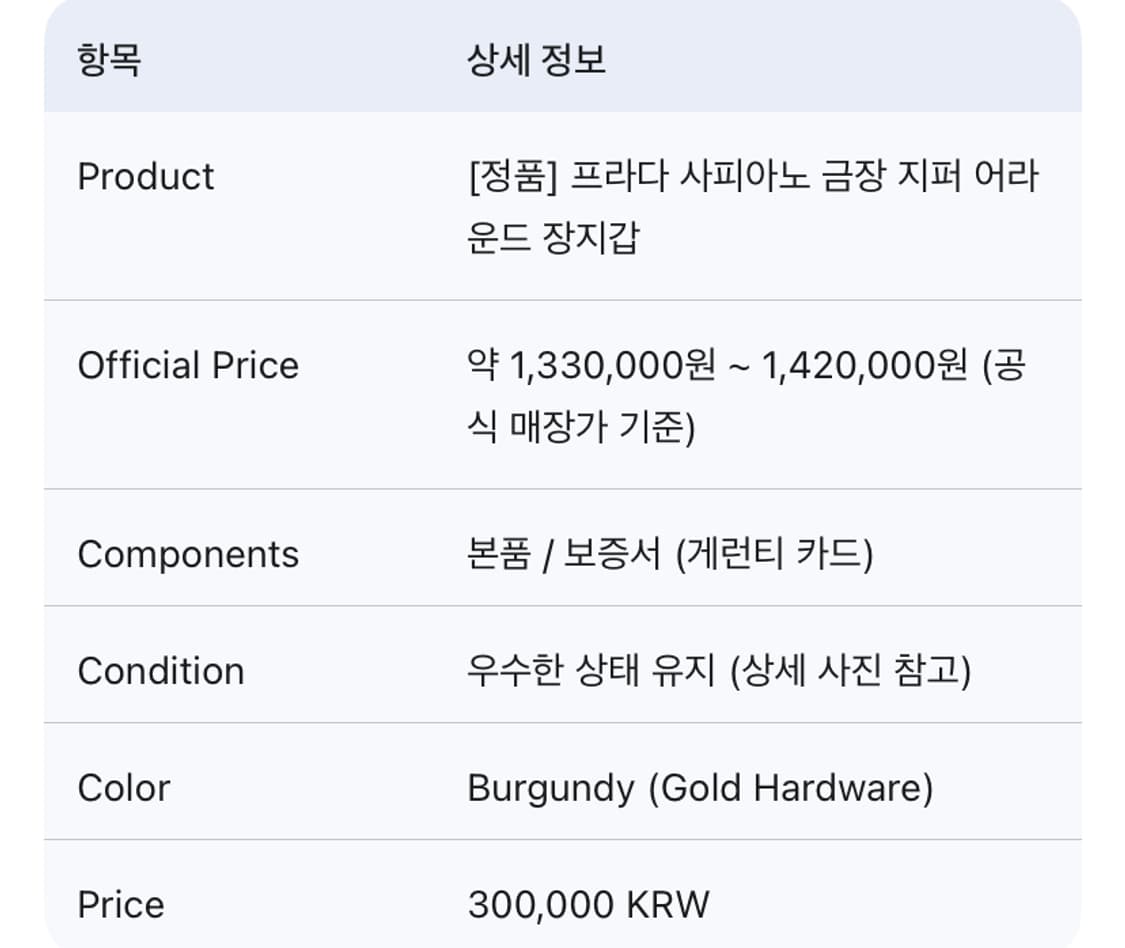Screen dimensions: 1125x948
Task: Select the Product row label
Action: (x=146, y=177)
